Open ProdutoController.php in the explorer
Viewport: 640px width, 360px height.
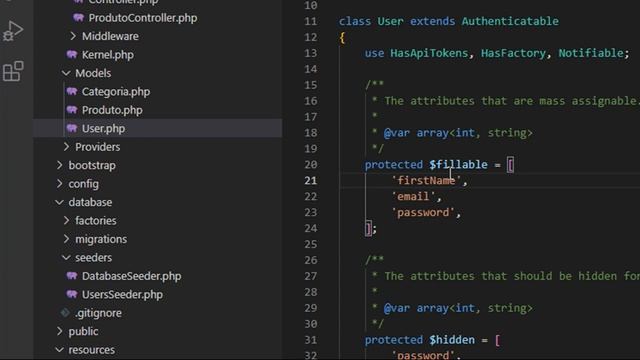tap(143, 18)
